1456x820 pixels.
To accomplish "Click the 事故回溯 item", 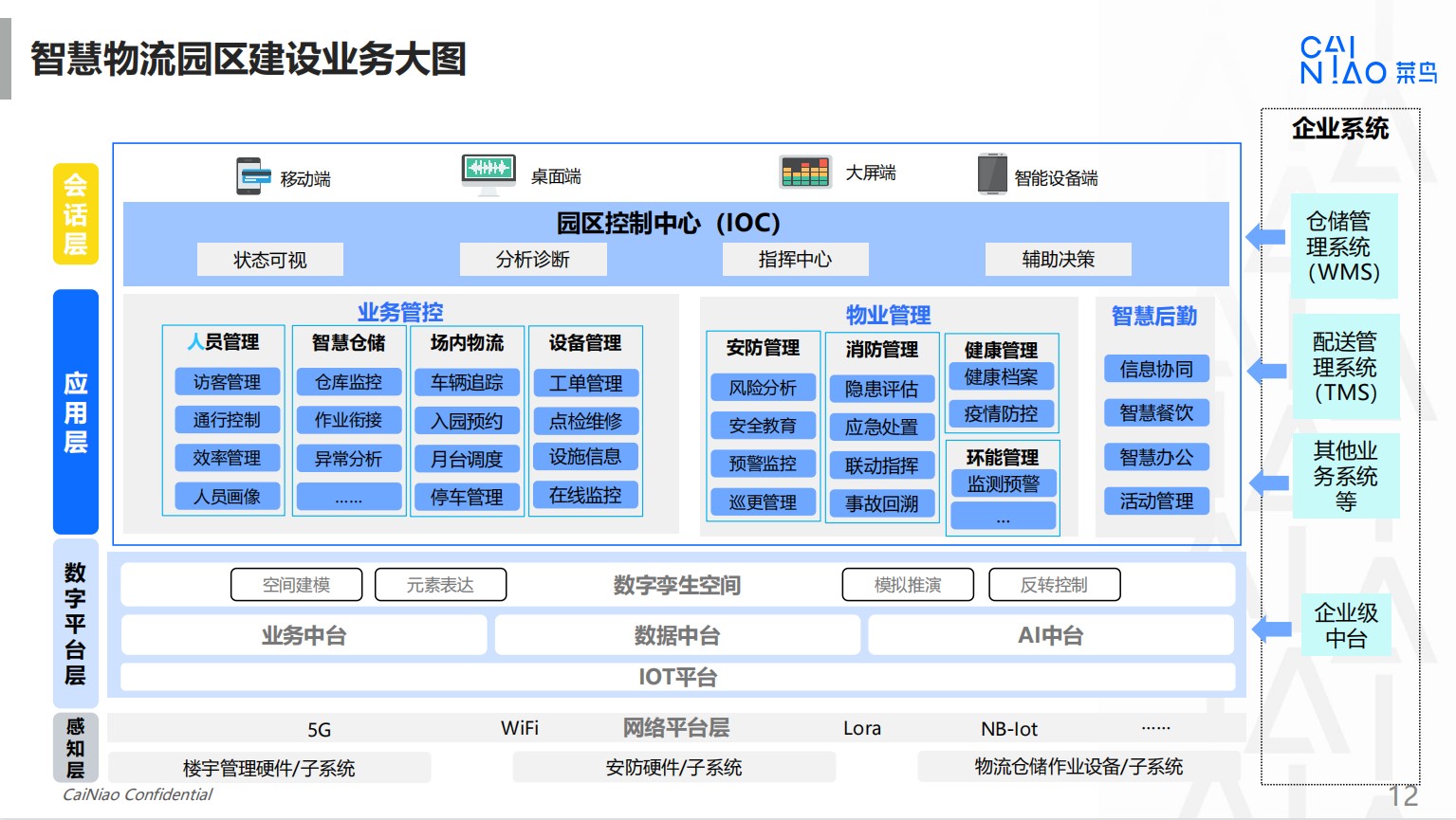I will [882, 504].
